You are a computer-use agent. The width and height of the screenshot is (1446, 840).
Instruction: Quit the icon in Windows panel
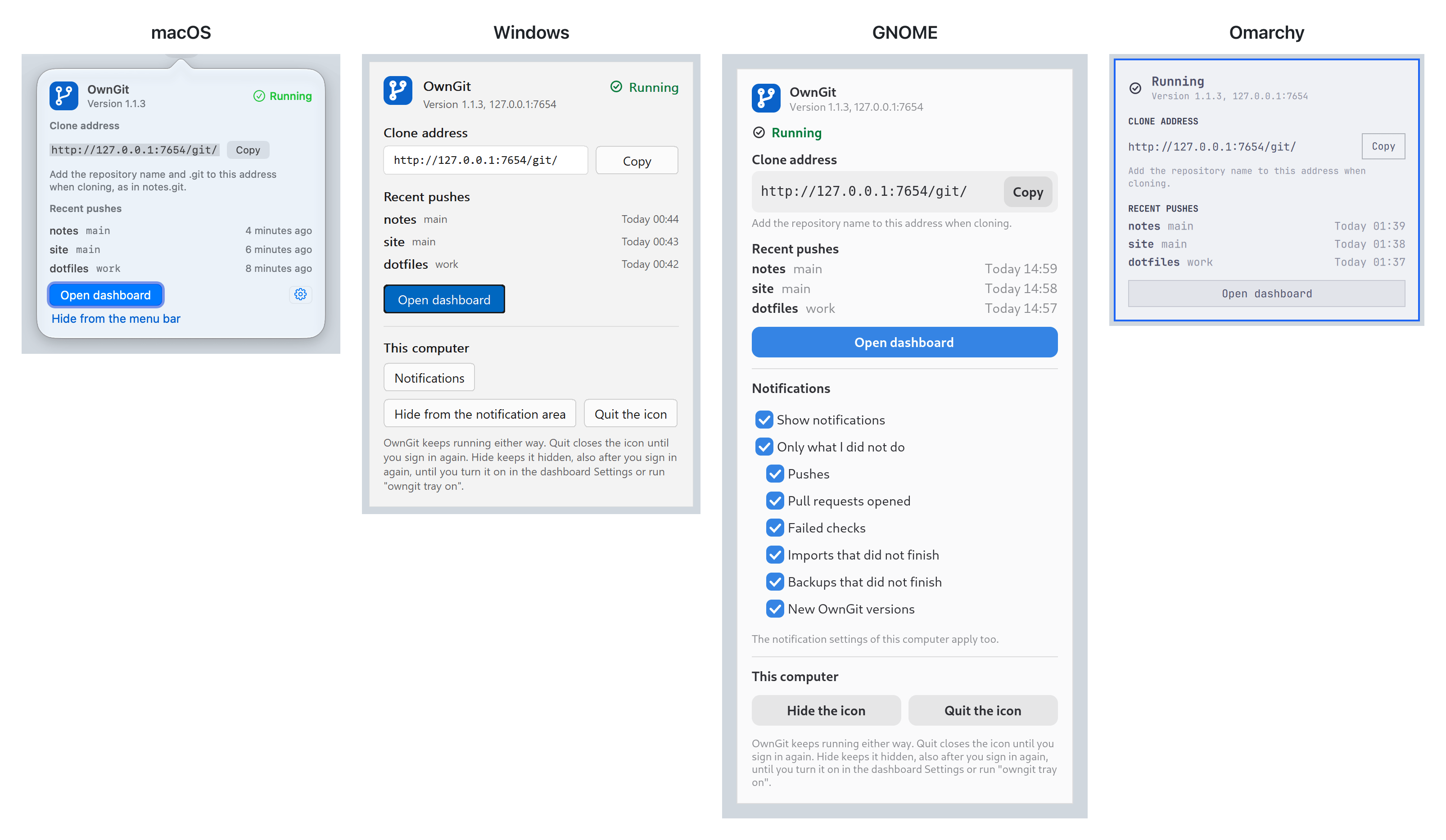coord(631,414)
